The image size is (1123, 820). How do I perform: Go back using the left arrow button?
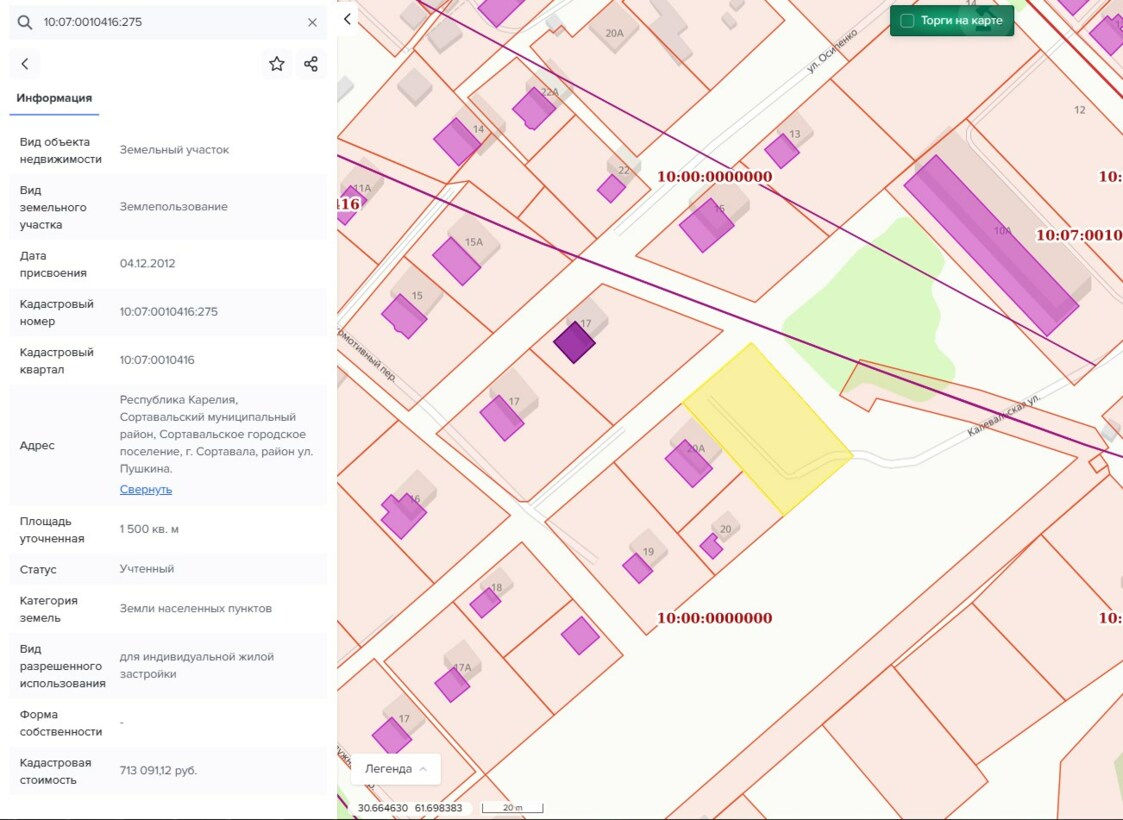click(25, 64)
